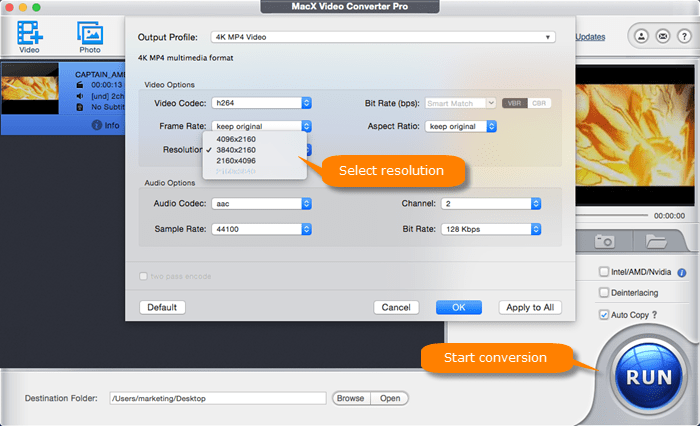Open the user account icon
This screenshot has width=700, height=426.
pos(642,36)
